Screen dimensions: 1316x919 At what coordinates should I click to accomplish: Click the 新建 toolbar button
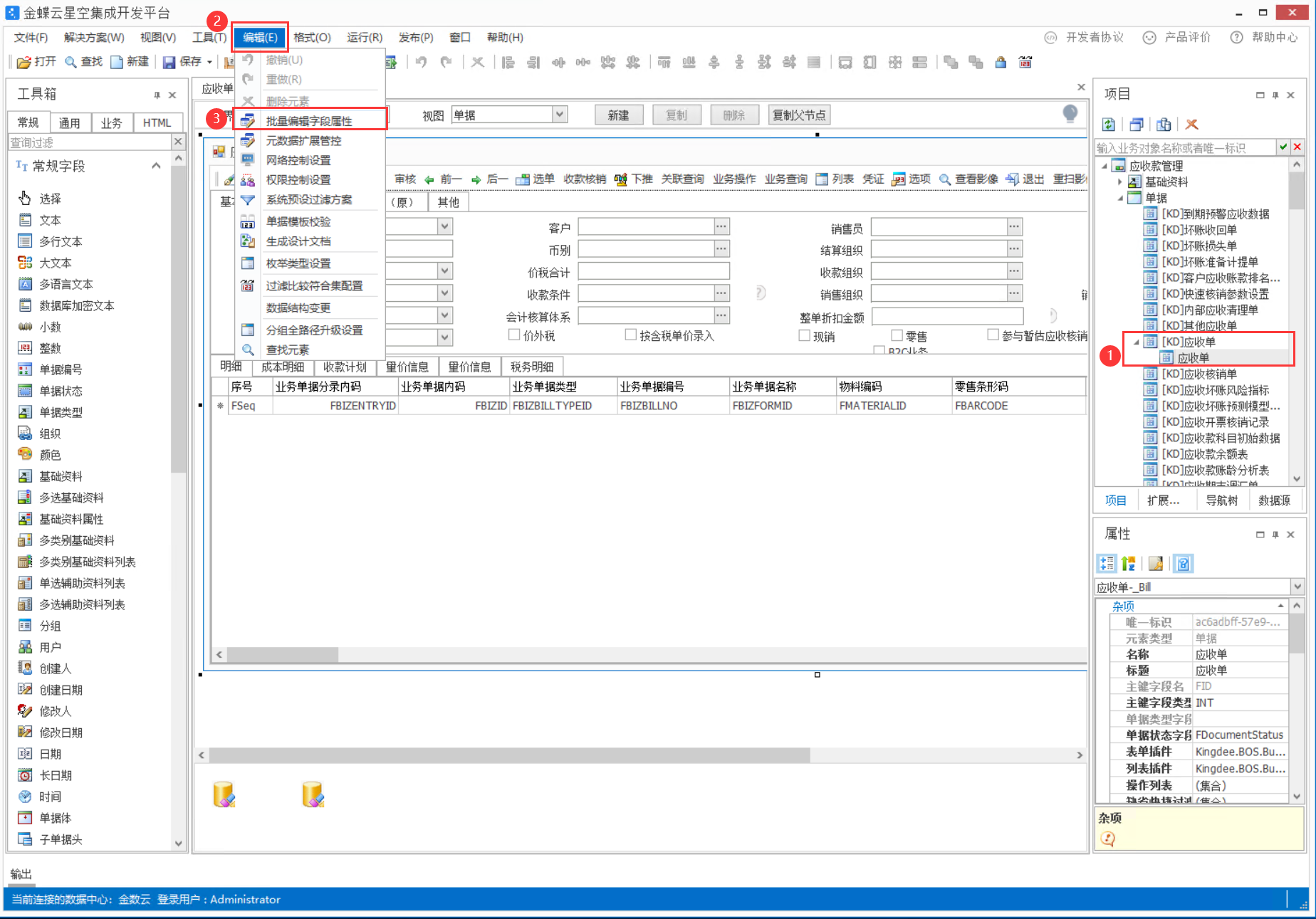point(130,62)
